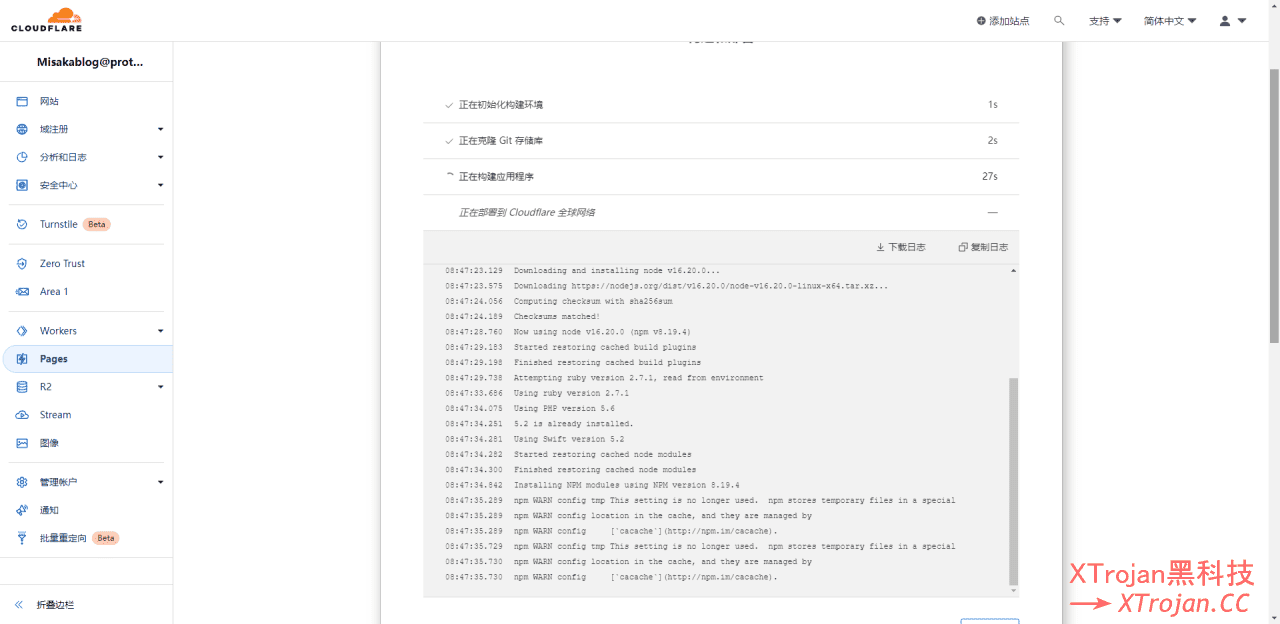This screenshot has width=1280, height=624.
Task: Open the account menu via user icon
Action: coord(1225,19)
